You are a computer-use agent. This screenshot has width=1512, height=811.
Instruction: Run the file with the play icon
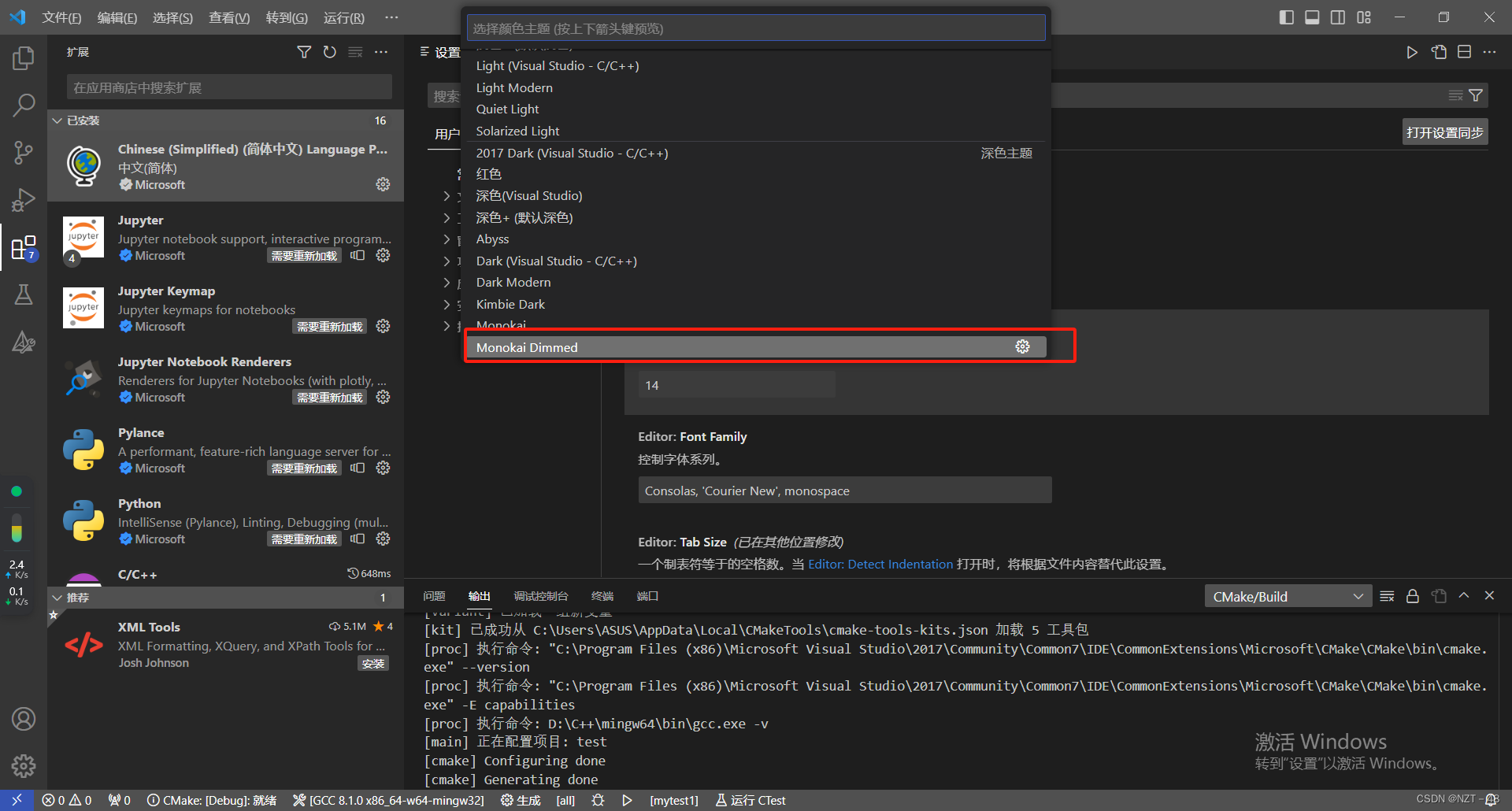point(1412,52)
